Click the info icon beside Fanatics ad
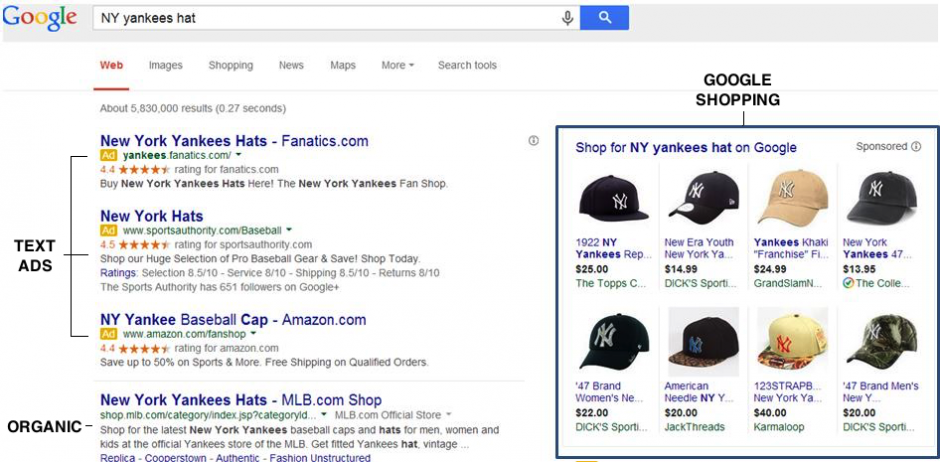 pos(533,141)
